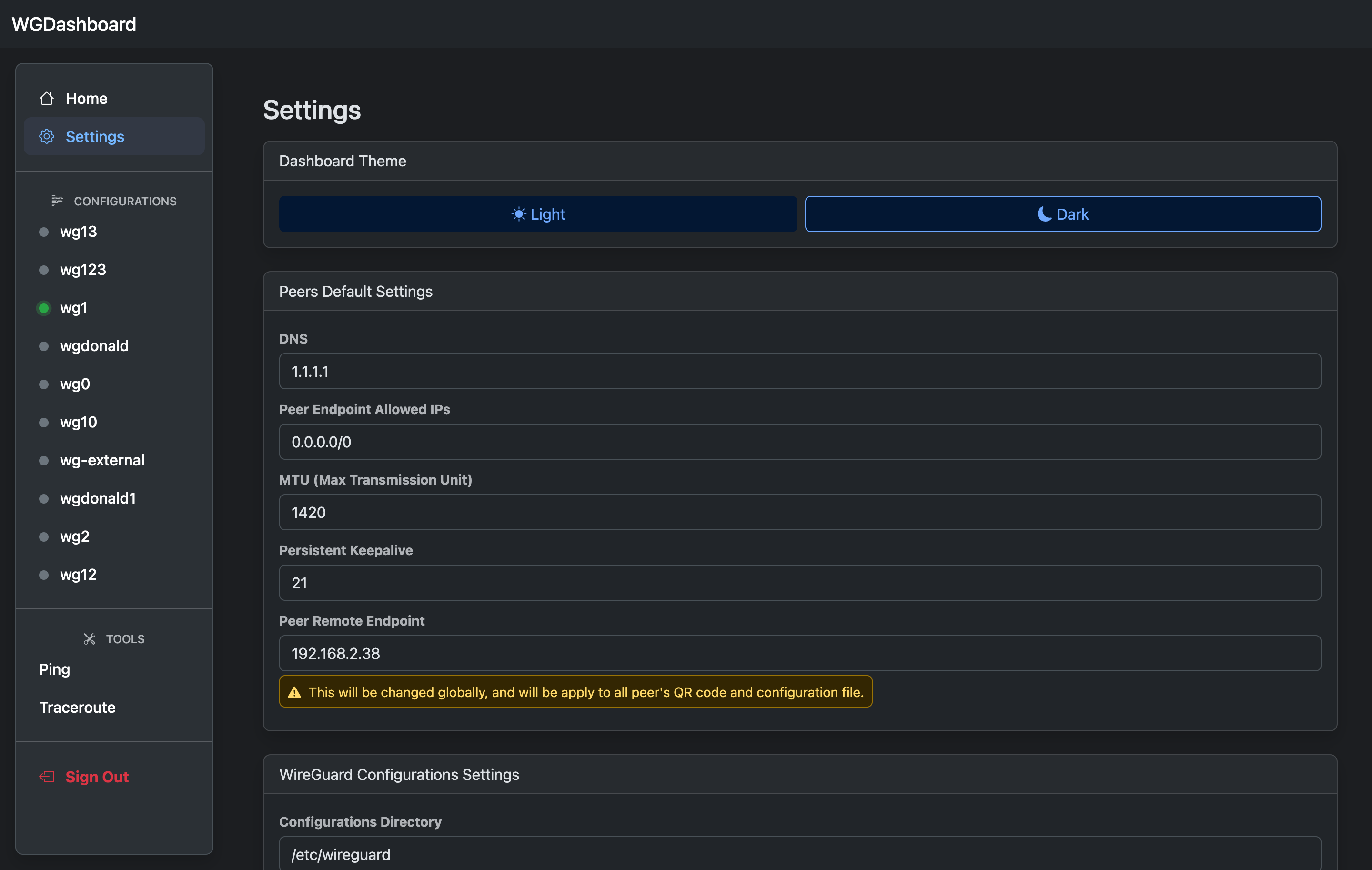The width and height of the screenshot is (1372, 870).
Task: Click the Dashboard Theme card header
Action: pyautogui.click(x=800, y=161)
